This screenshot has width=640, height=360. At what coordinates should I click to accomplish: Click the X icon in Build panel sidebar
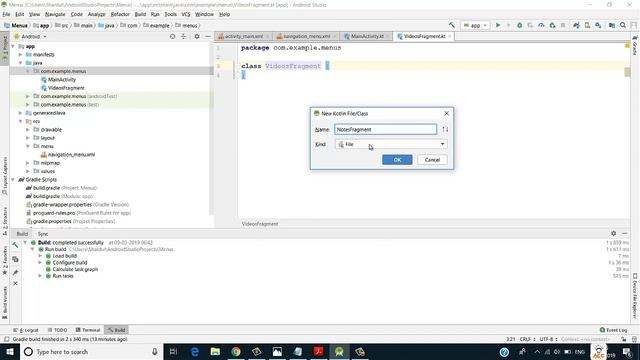pyautogui.click(x=15, y=283)
